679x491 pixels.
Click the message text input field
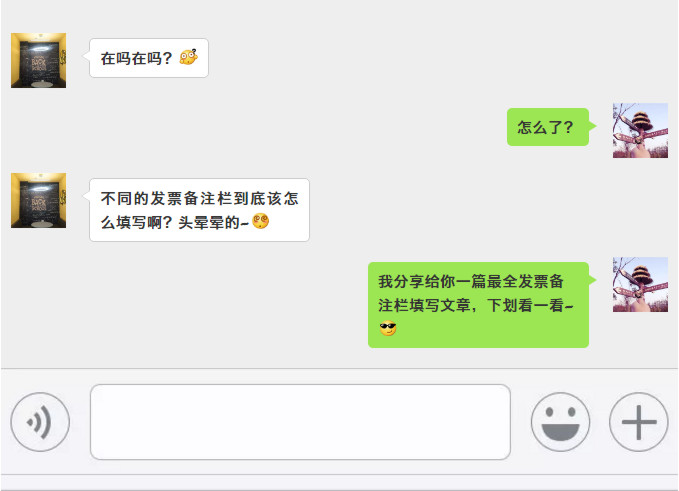300,422
